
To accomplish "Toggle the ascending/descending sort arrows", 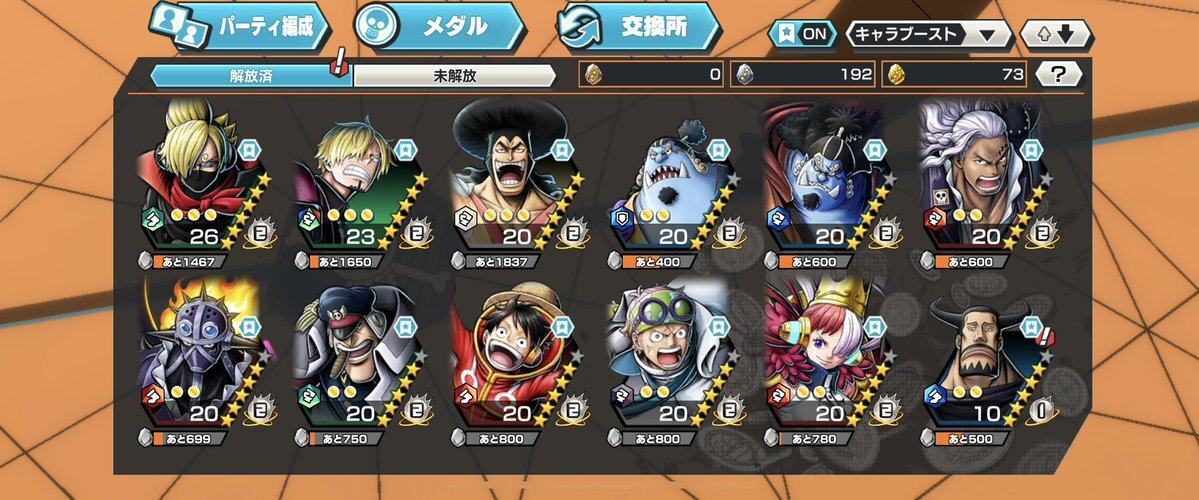I will point(1058,34).
